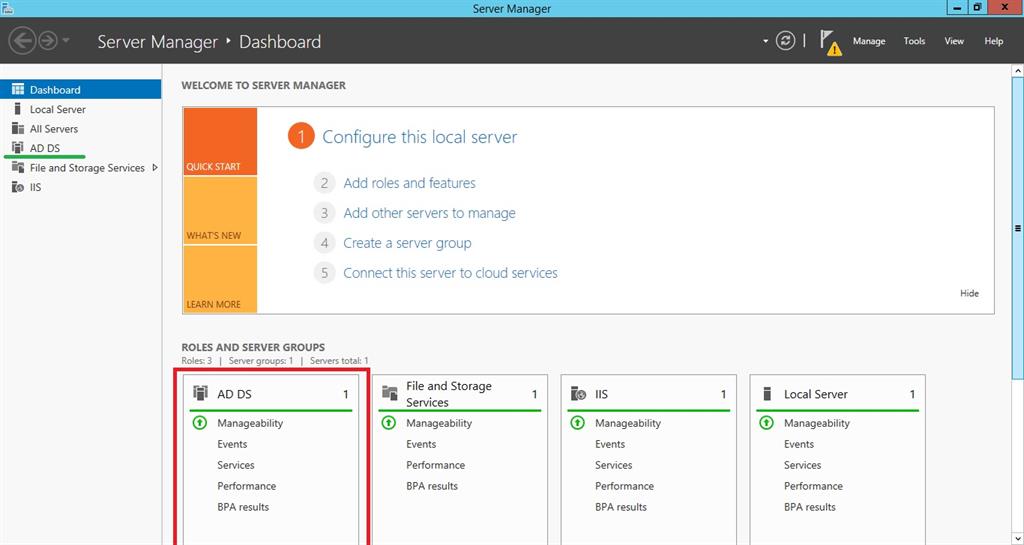Open the View menu
This screenshot has width=1024, height=545.
(x=953, y=41)
